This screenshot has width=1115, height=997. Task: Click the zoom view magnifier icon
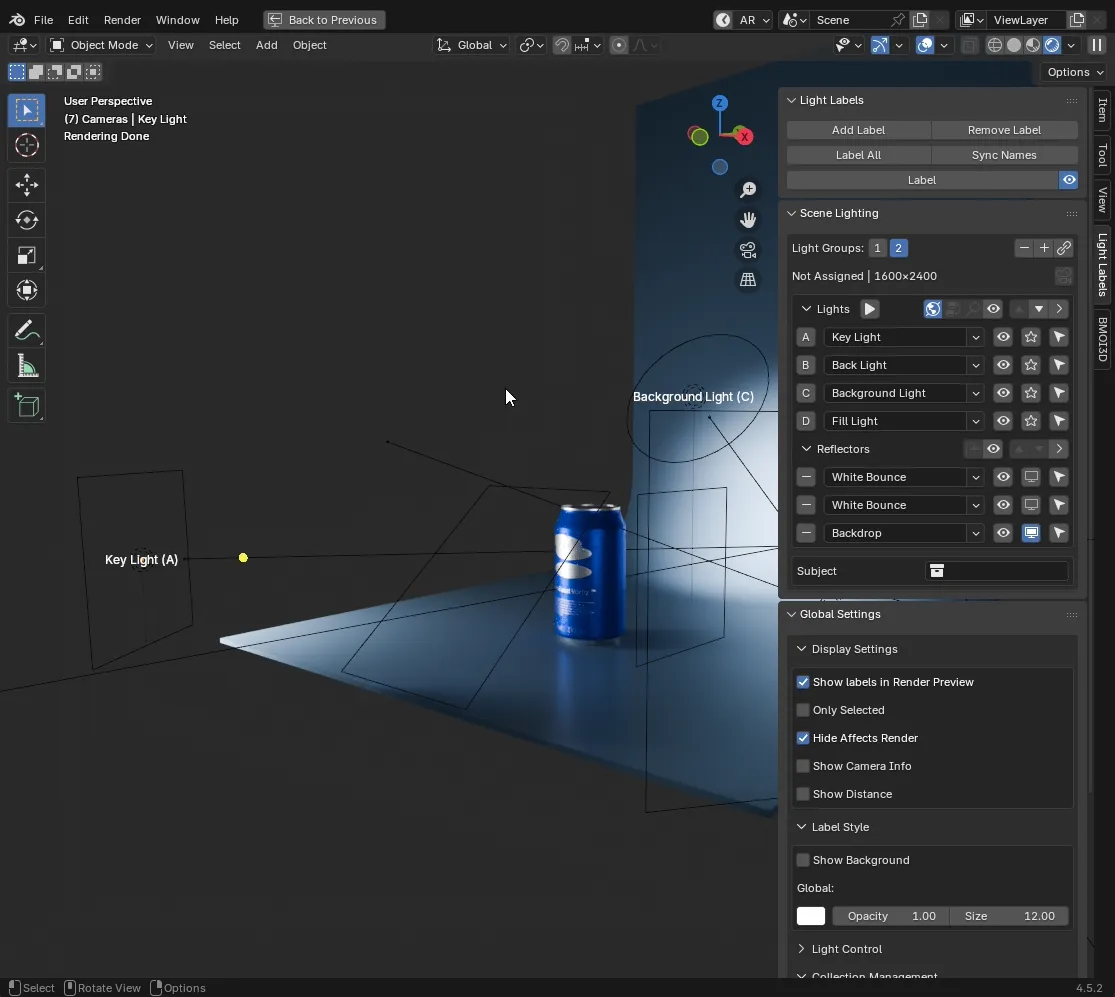747,190
